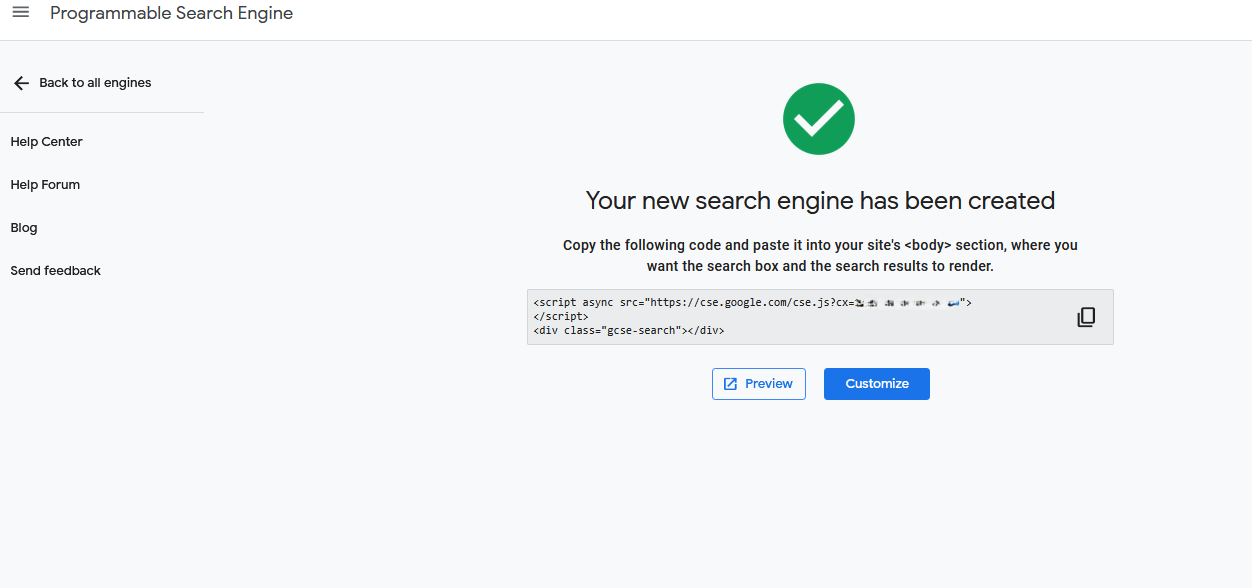Click the Programmable Search Engine title
This screenshot has height=588, width=1252.
tap(171, 14)
